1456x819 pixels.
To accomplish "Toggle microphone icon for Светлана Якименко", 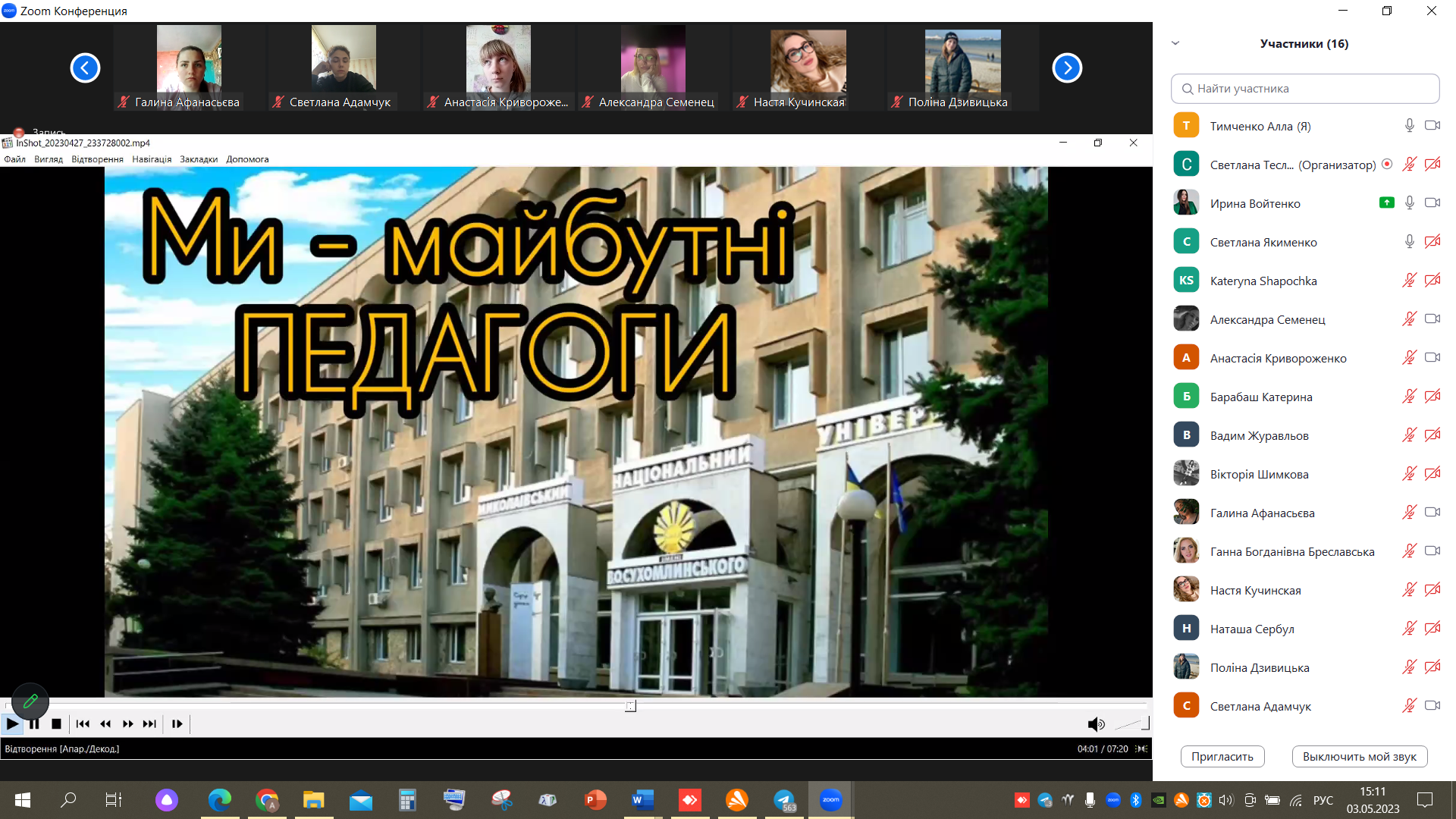I will point(1409,242).
